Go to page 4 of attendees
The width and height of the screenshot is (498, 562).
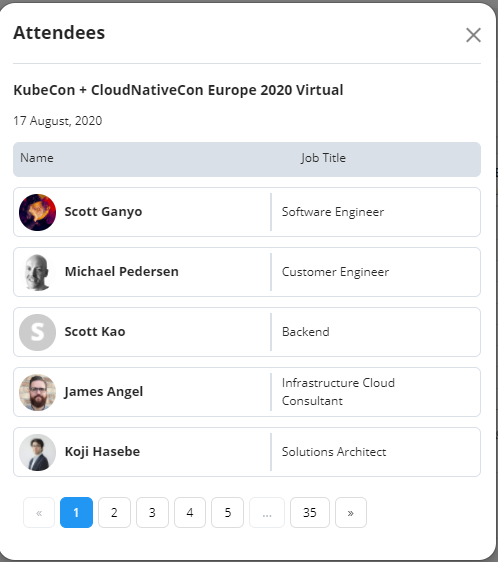pyautogui.click(x=190, y=513)
